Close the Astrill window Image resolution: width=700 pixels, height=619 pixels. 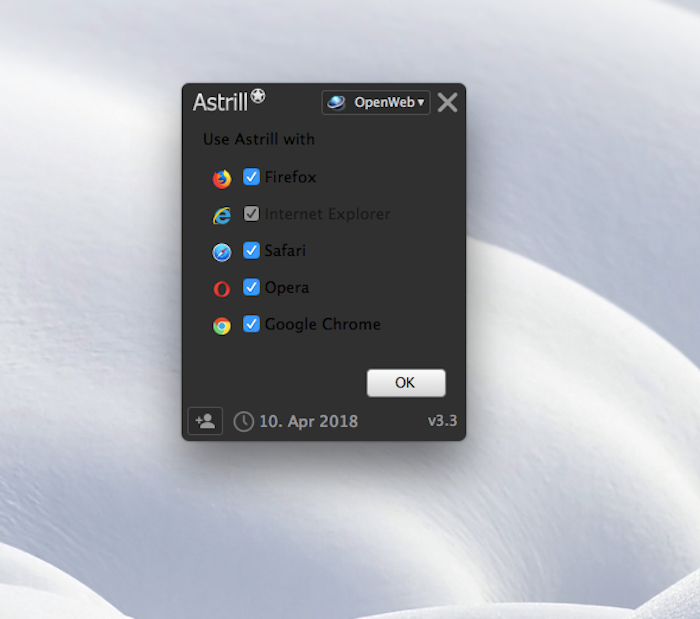[447, 103]
